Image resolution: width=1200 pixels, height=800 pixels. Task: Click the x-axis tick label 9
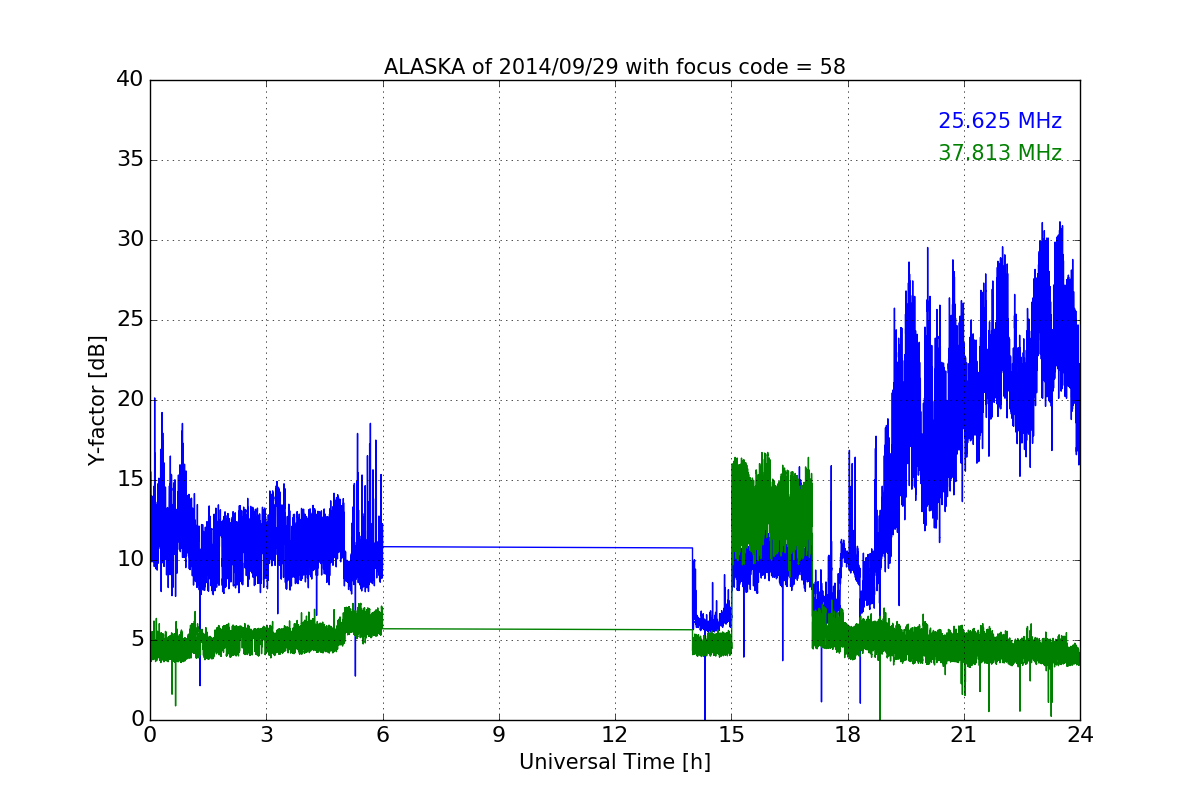(499, 734)
